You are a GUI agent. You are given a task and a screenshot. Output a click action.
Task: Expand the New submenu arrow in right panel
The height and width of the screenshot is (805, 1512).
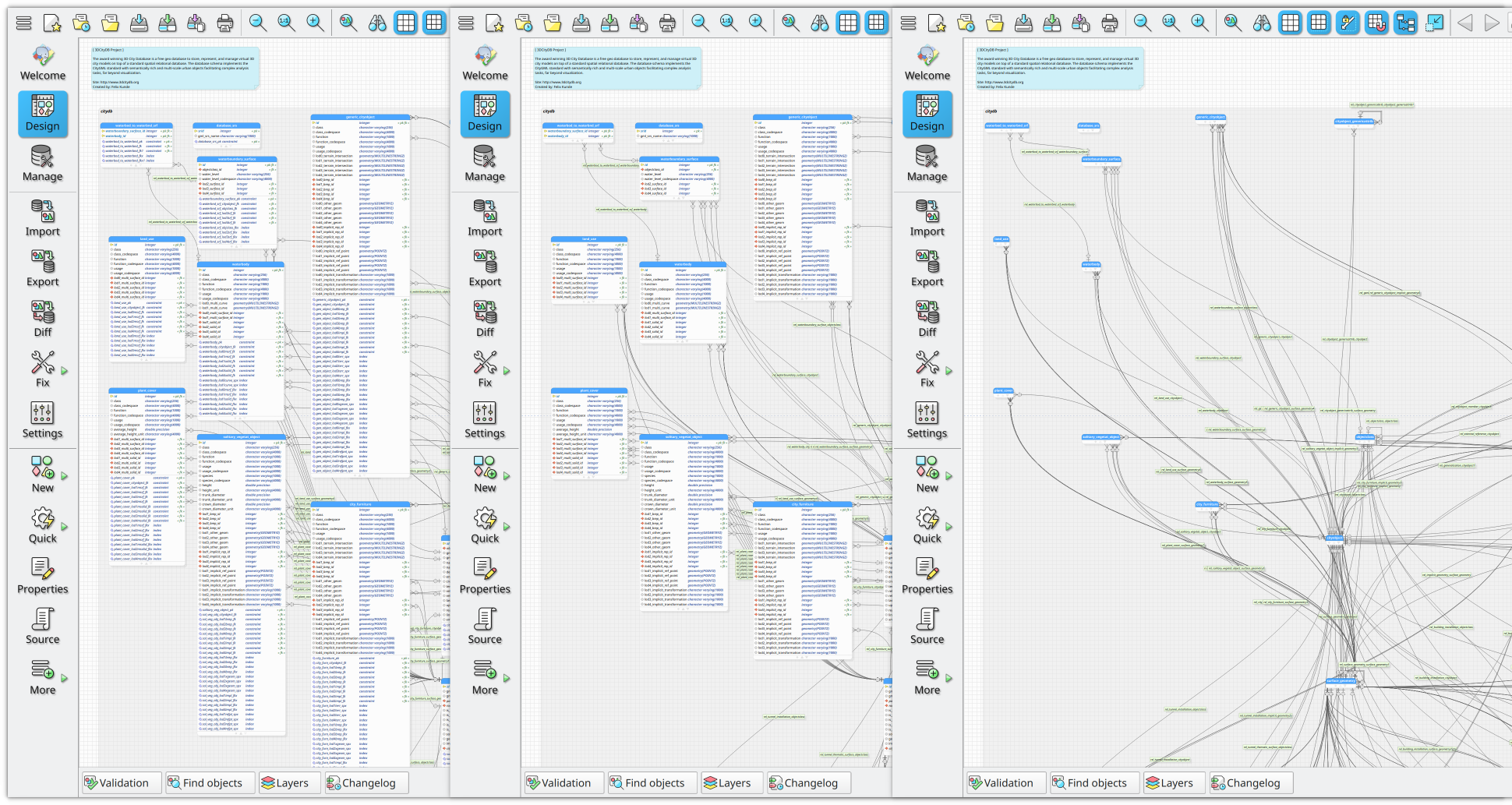949,476
